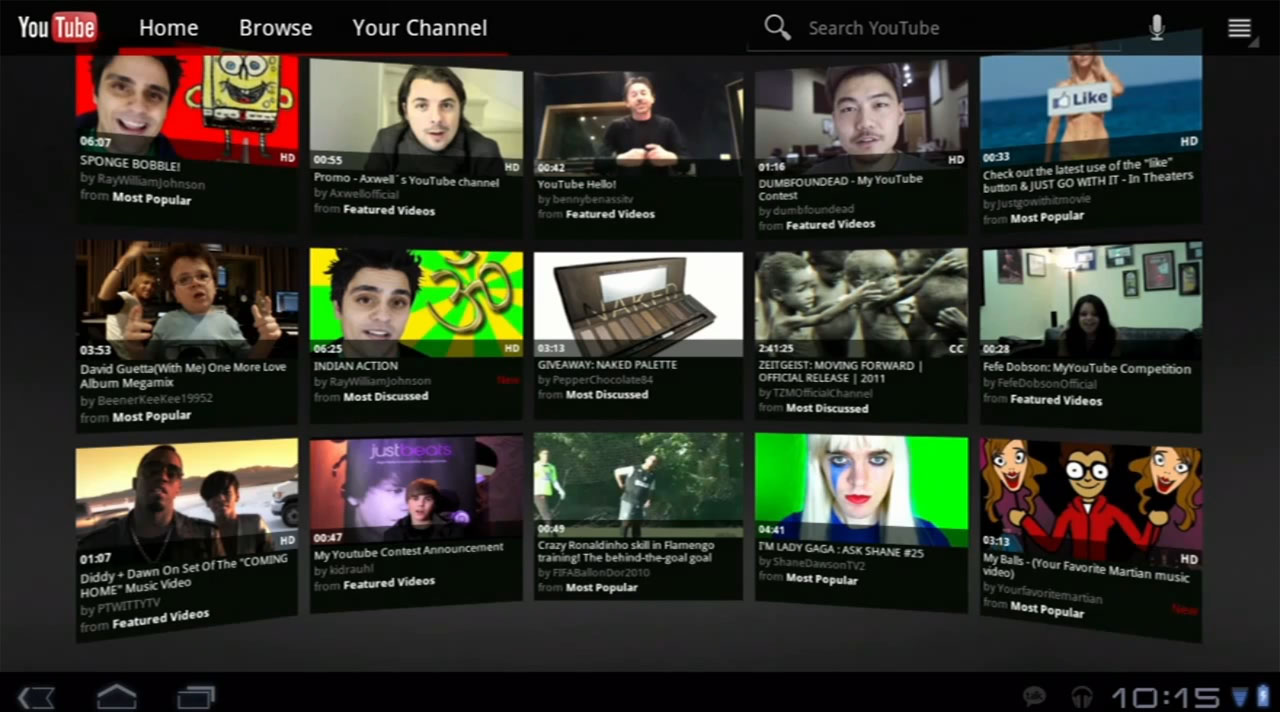1280x712 pixels.
Task: Open the chat notification icon
Action: click(x=1035, y=696)
